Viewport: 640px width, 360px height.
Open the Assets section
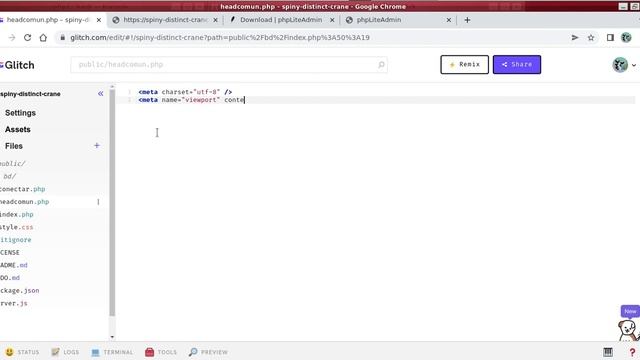coord(18,129)
